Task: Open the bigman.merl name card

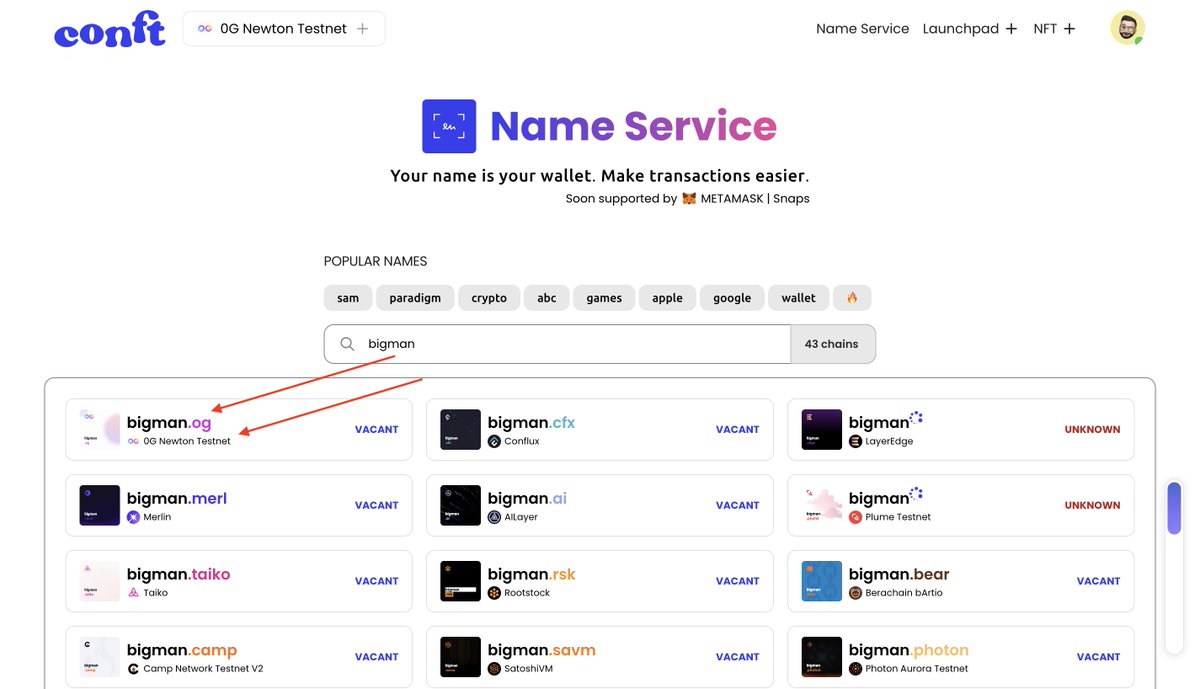Action: point(239,505)
